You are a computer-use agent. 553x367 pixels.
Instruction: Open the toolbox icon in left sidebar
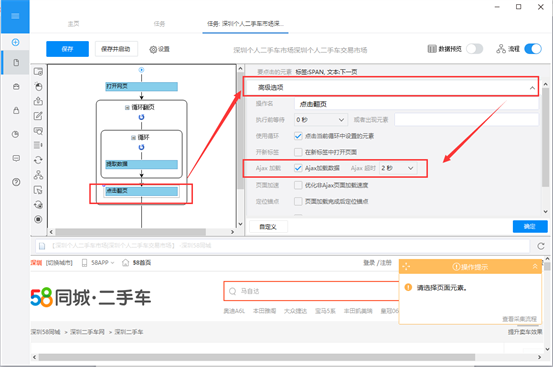16,86
